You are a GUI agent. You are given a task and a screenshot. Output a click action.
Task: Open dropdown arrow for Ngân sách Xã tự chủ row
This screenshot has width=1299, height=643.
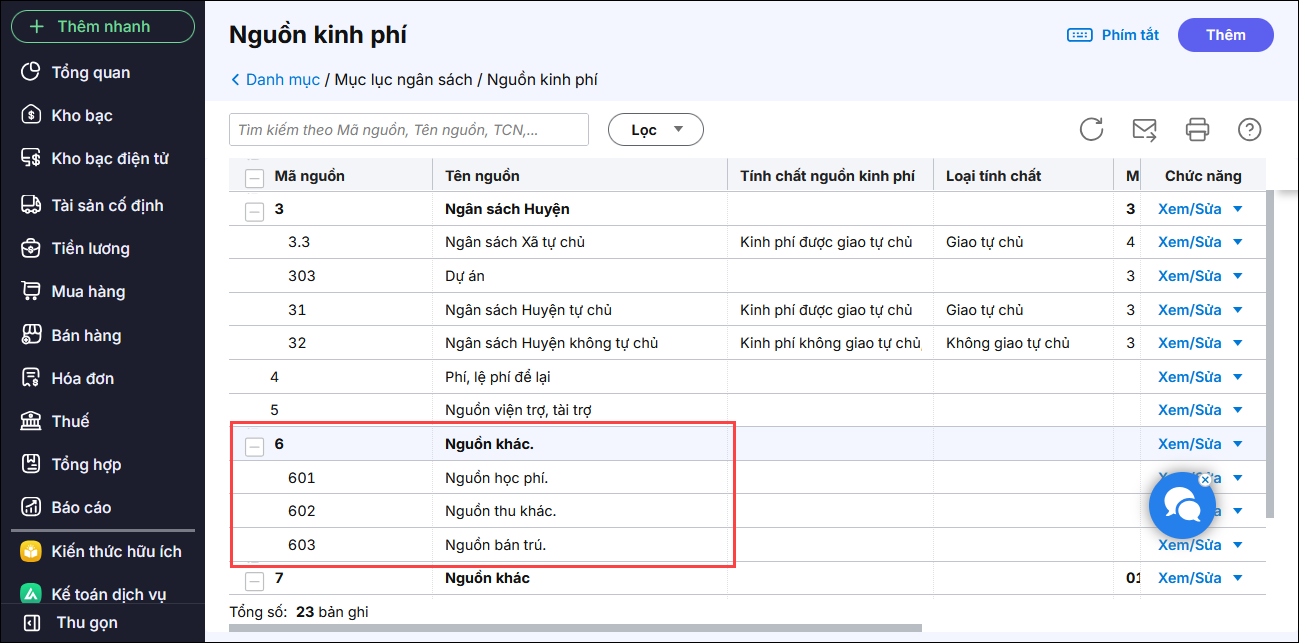pyautogui.click(x=1238, y=242)
